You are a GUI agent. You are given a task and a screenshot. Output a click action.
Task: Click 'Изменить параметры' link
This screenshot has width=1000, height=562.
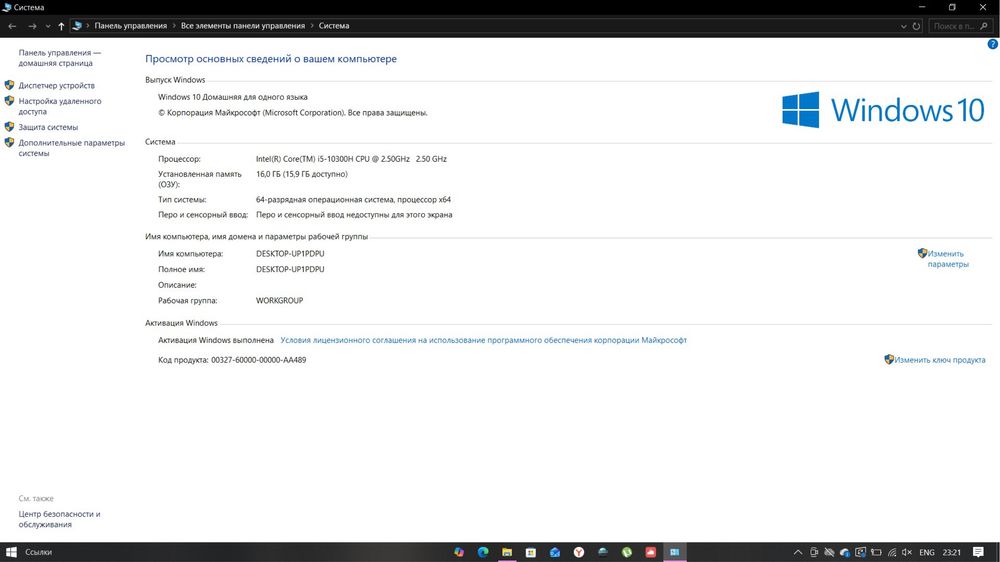(x=948, y=259)
